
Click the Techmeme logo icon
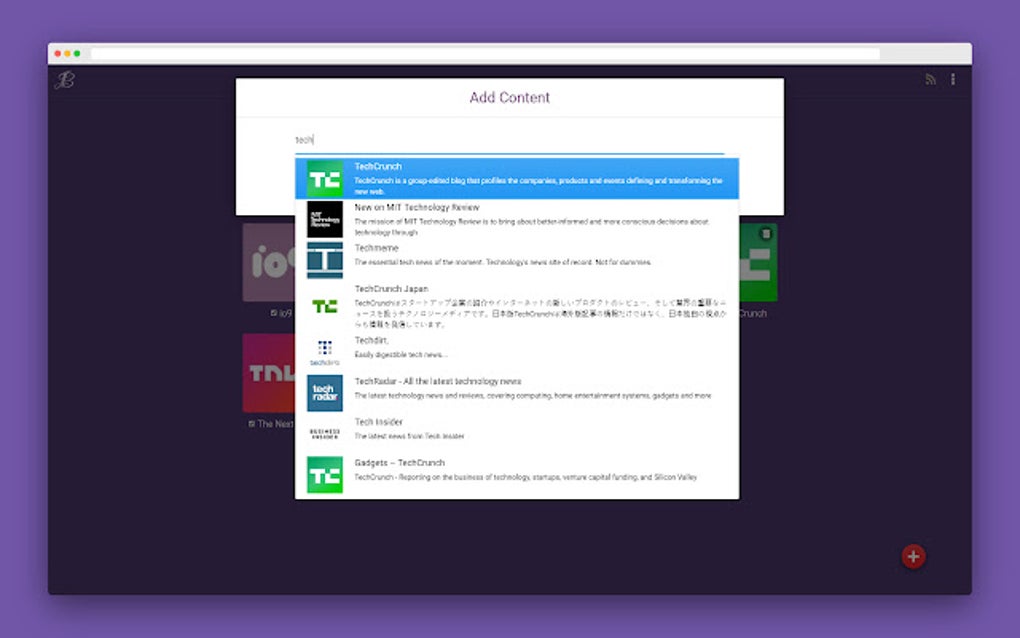point(324,259)
